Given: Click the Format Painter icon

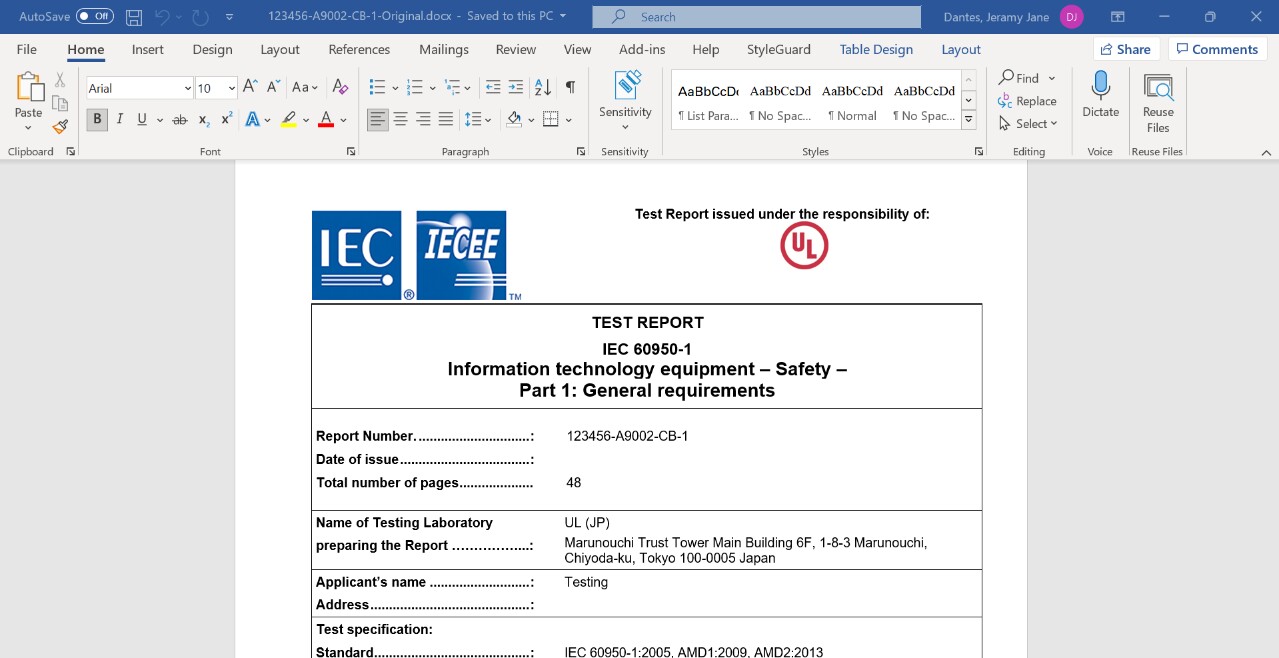Looking at the screenshot, I should (x=60, y=126).
